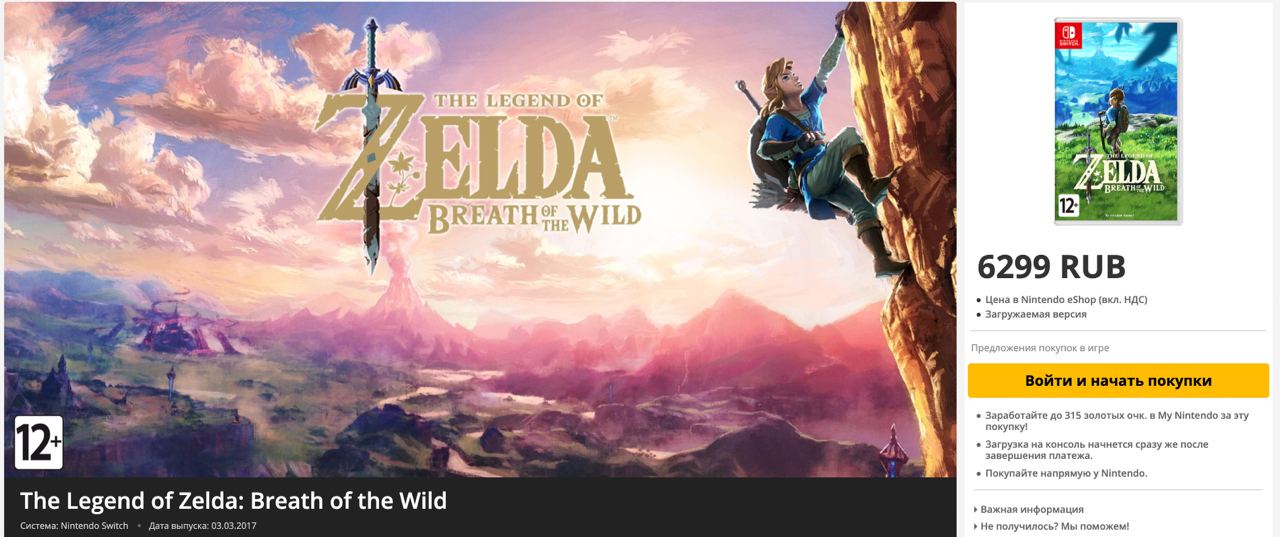Click the game title below the banner

233,500
